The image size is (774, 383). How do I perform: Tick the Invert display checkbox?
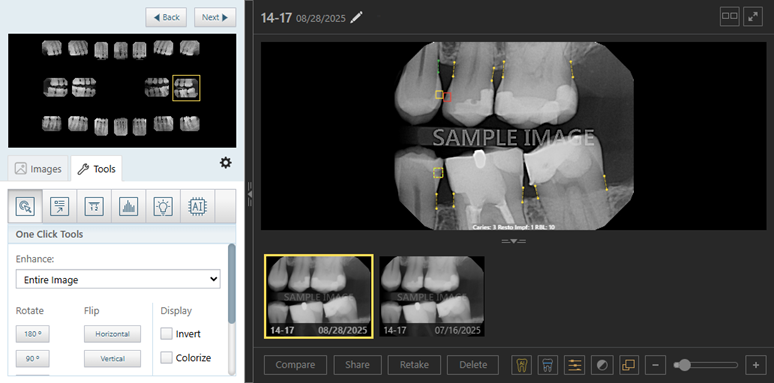166,334
